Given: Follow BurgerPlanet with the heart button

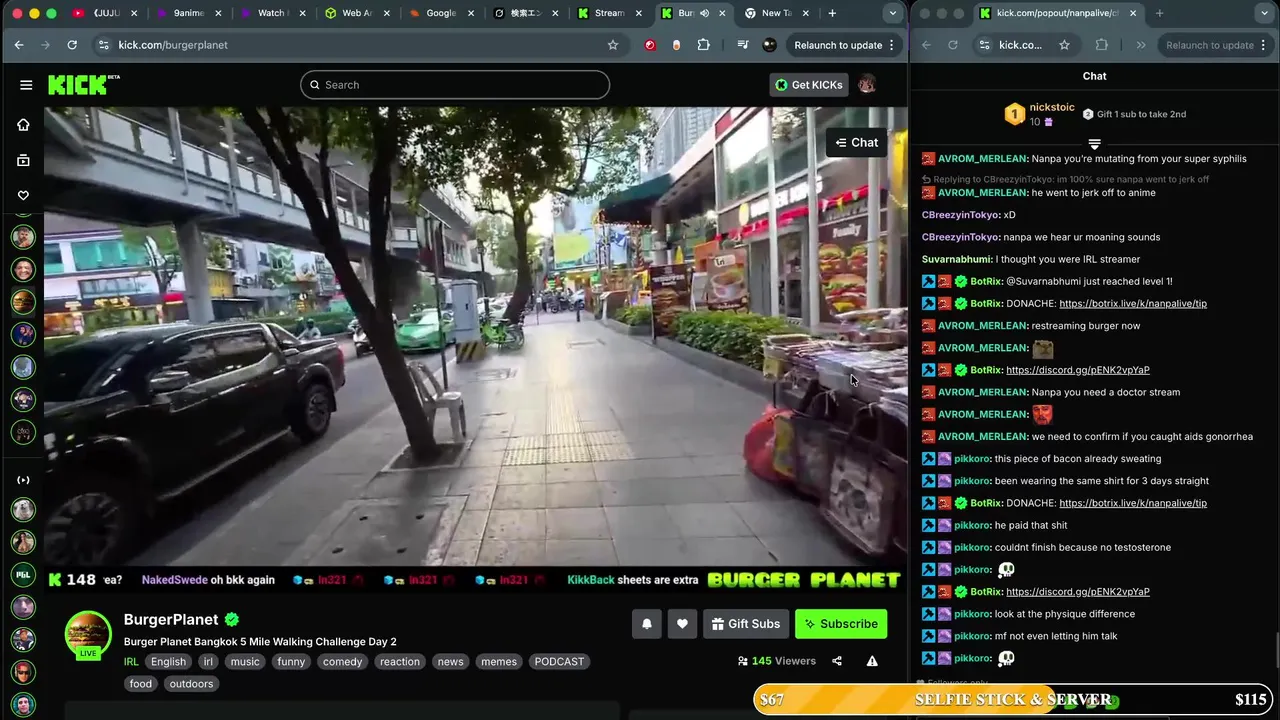Looking at the screenshot, I should [682, 624].
